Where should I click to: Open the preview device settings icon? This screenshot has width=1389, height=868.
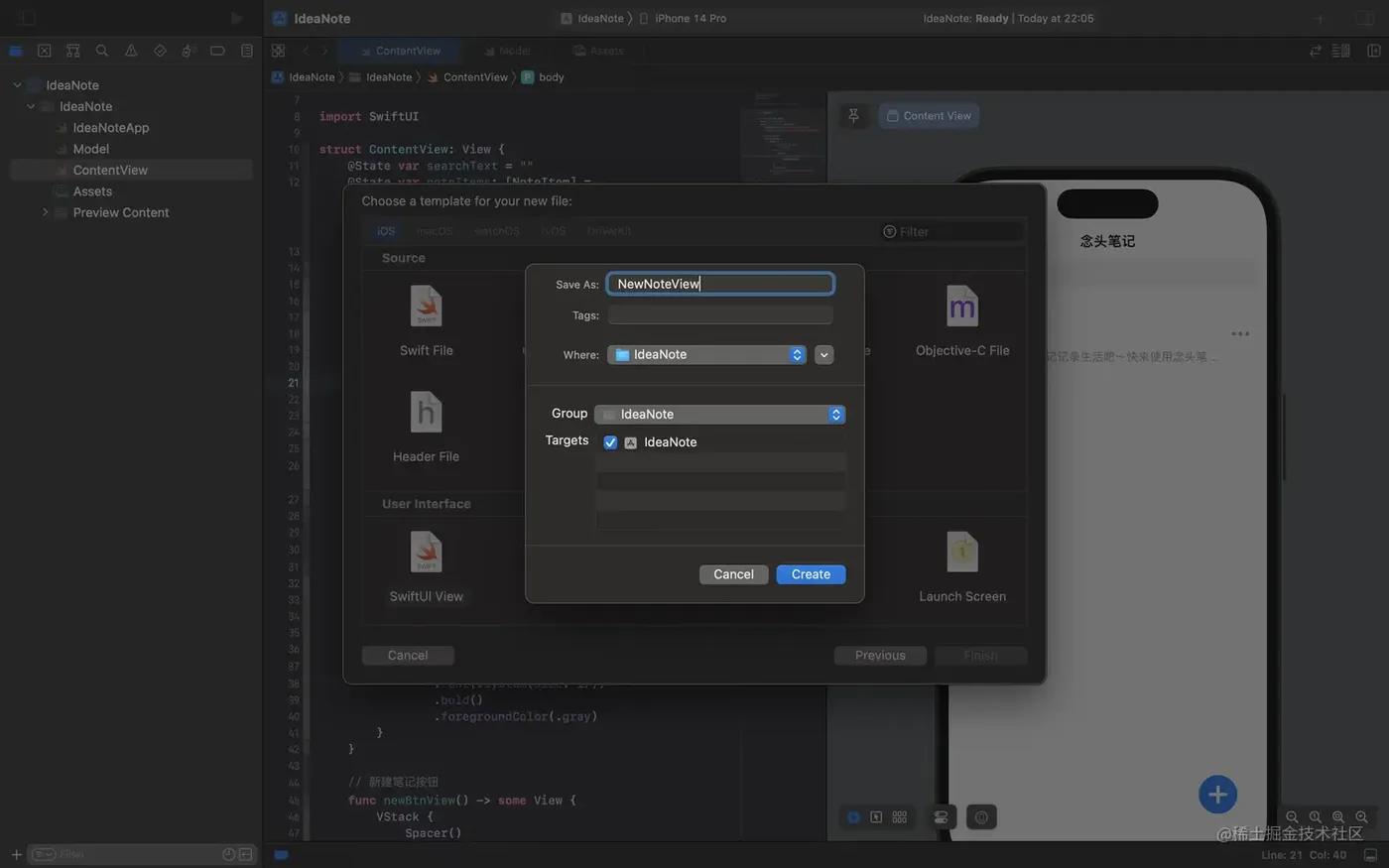[x=942, y=817]
